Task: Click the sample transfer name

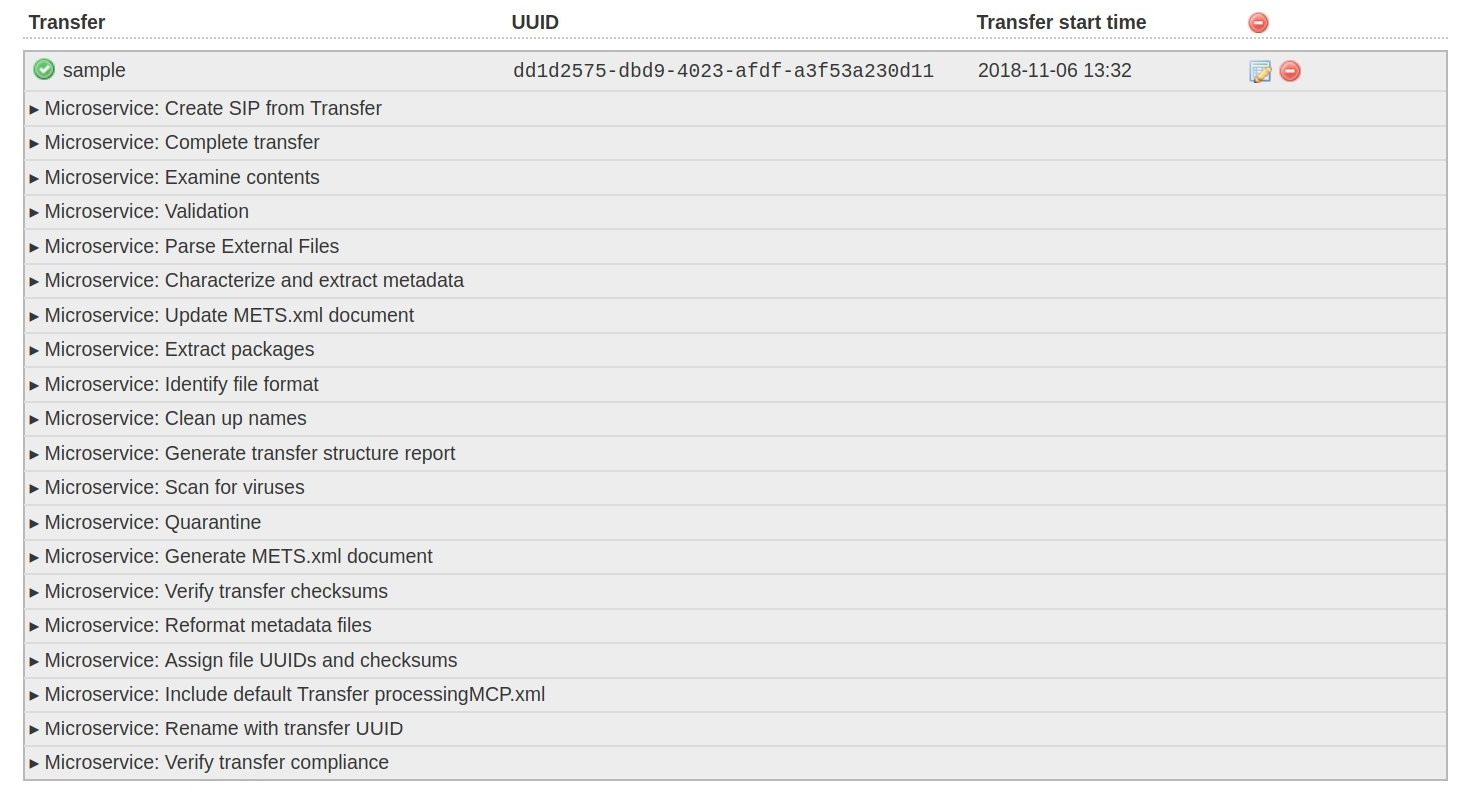Action: 94,70
